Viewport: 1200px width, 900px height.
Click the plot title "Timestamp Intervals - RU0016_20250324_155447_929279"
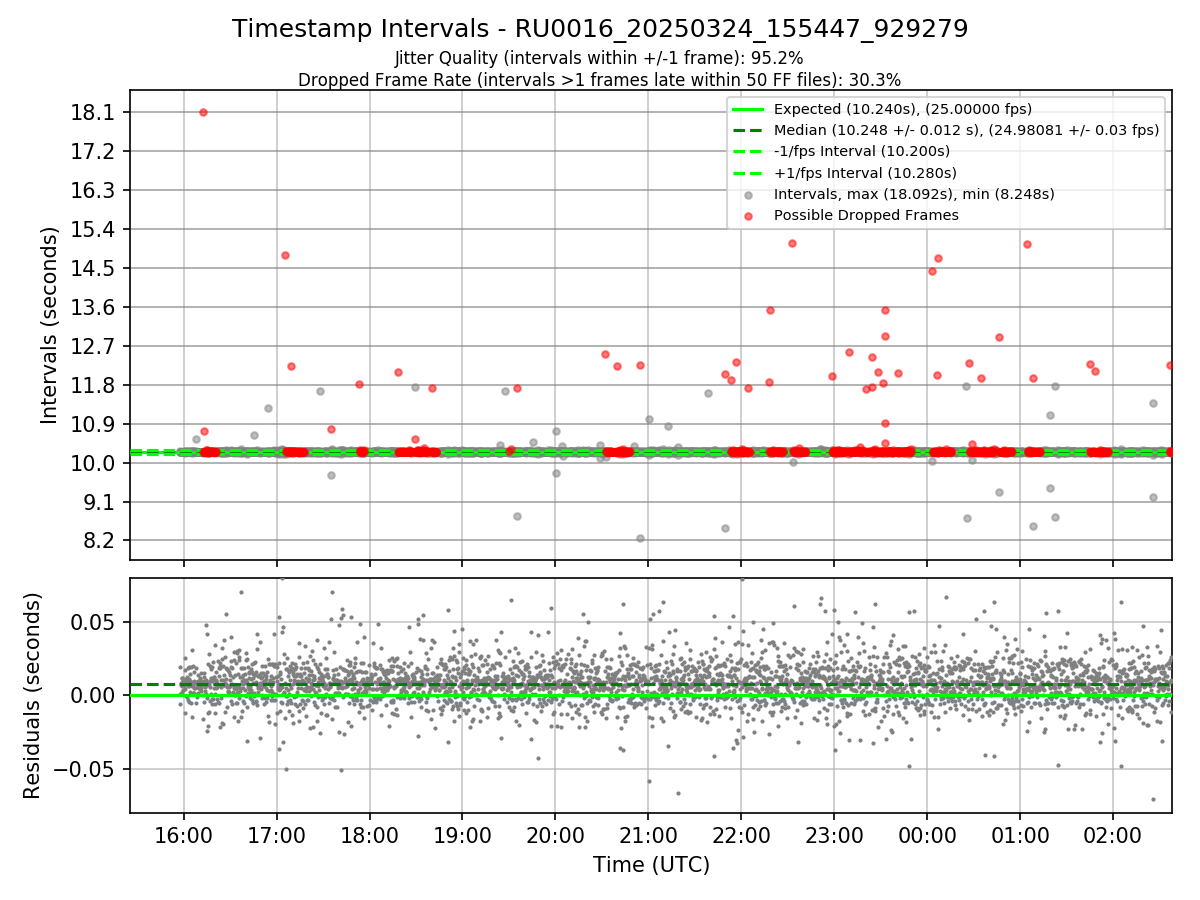(x=600, y=28)
